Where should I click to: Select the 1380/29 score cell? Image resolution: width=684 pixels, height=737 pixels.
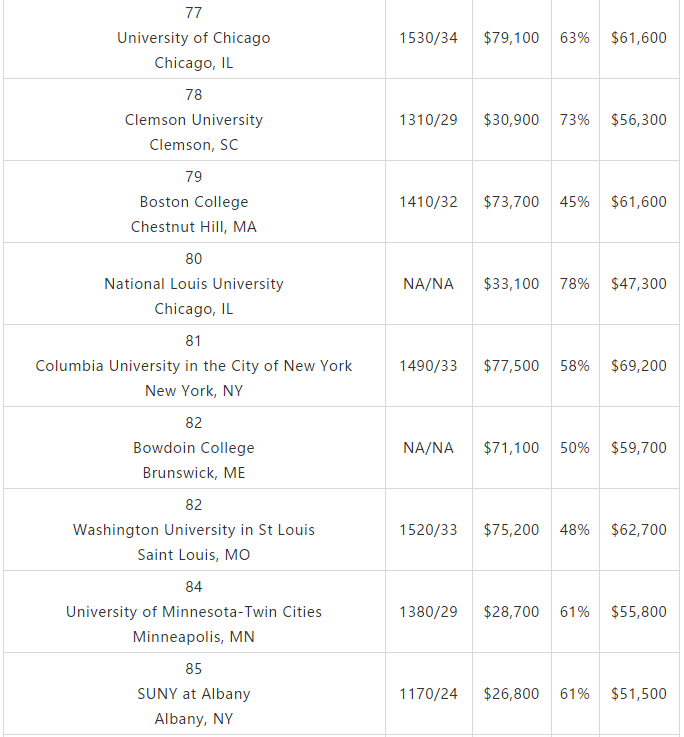coord(428,612)
